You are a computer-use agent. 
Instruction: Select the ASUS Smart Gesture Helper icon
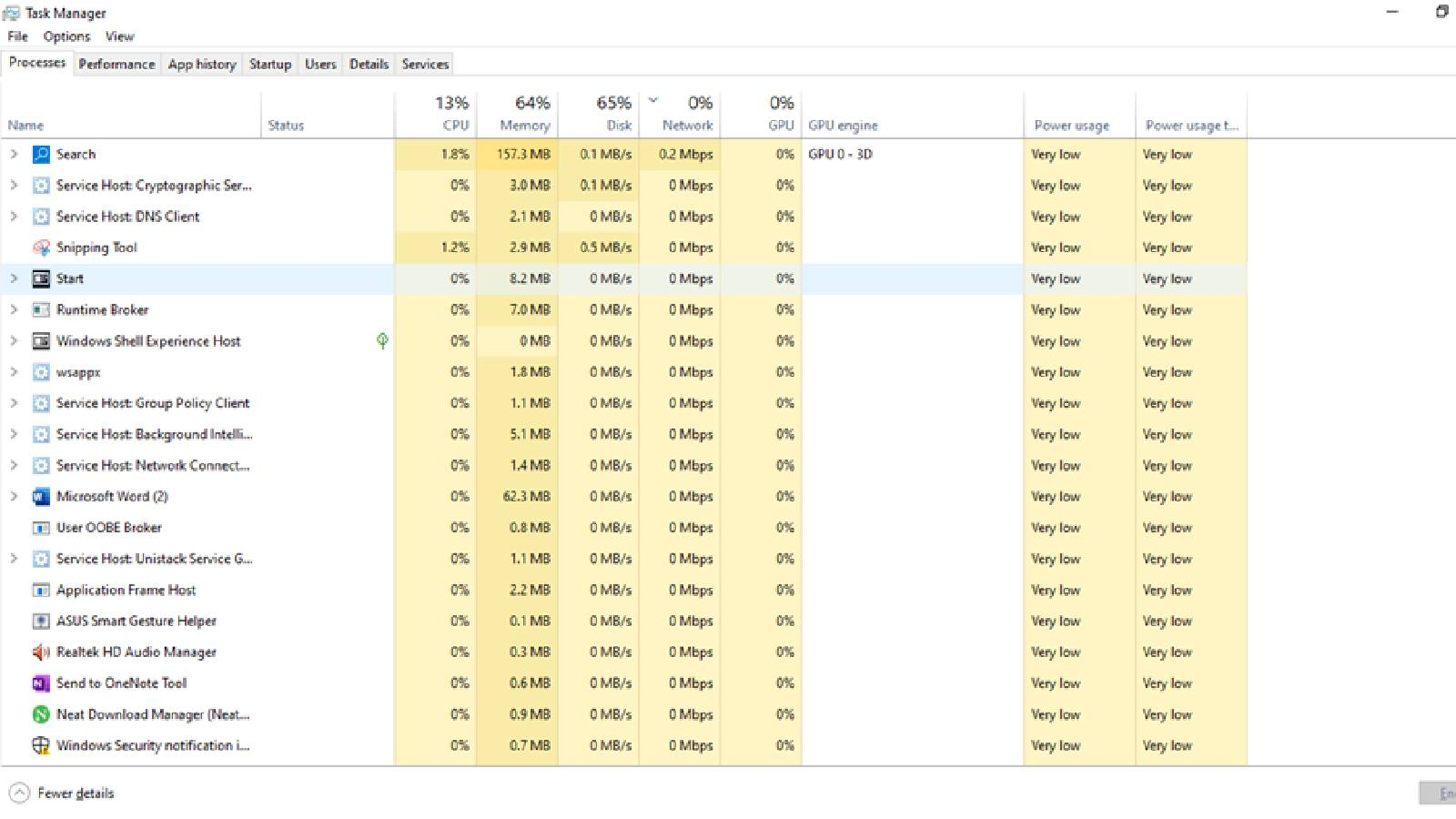pyautogui.click(x=41, y=622)
